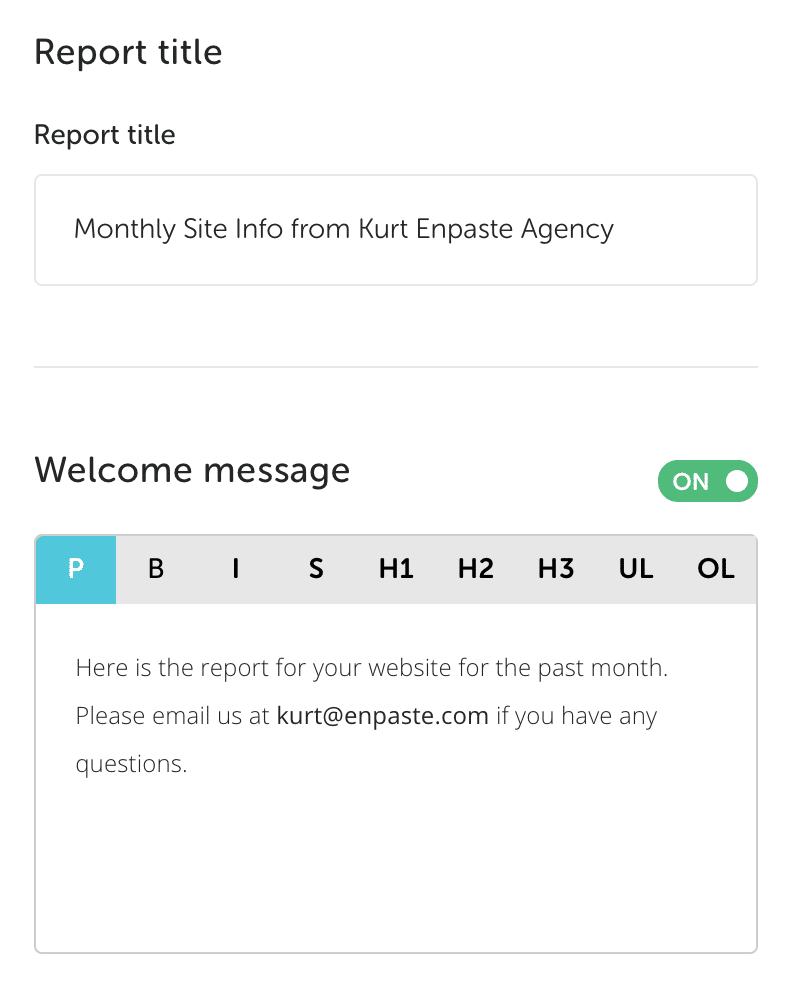The width and height of the screenshot is (798, 992).
Task: Click the kurt@enpaste.com email link
Action: pos(383,716)
